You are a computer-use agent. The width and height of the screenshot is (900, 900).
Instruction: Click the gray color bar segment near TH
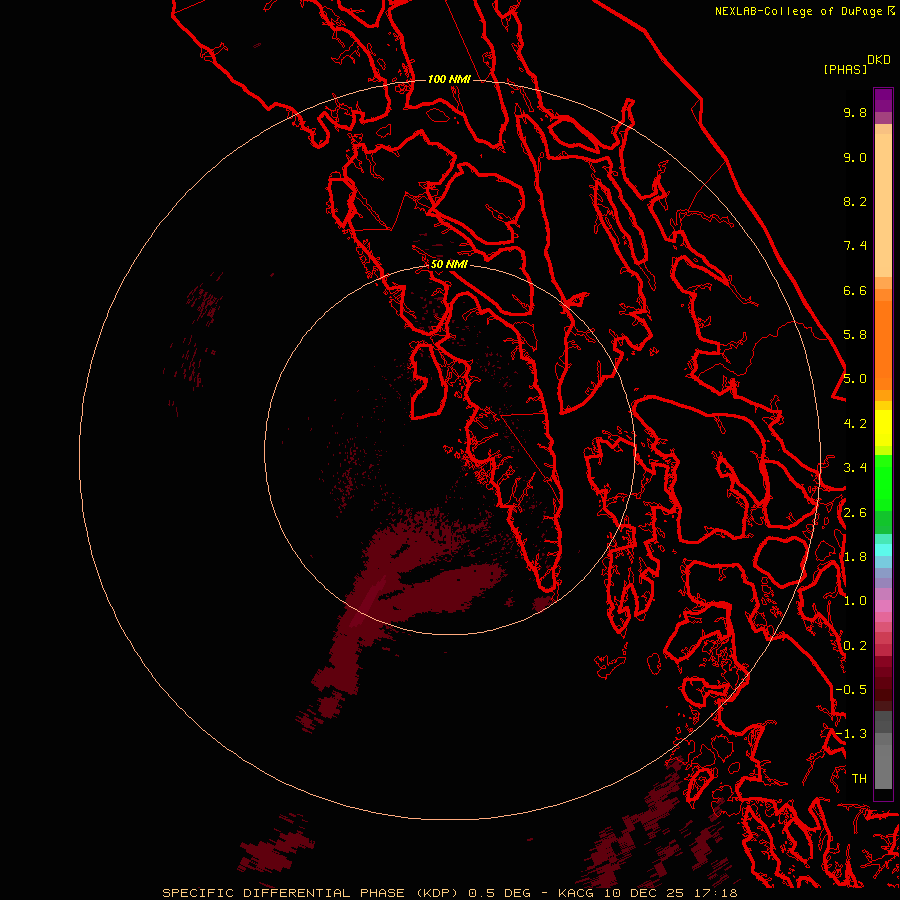point(883,766)
